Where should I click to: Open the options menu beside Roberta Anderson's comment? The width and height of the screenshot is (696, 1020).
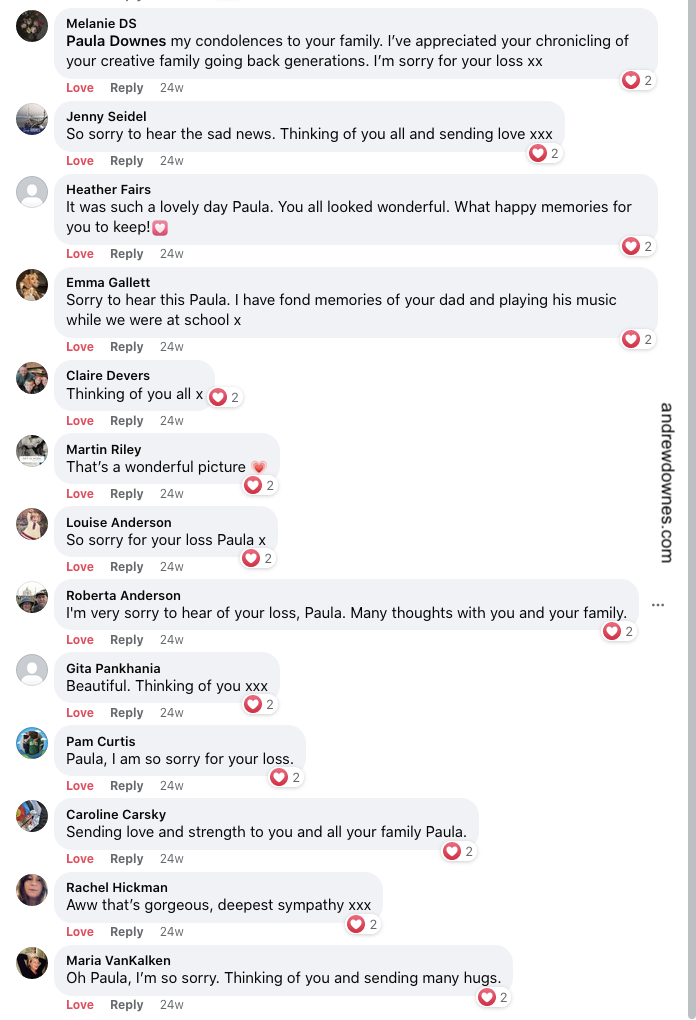(x=658, y=604)
